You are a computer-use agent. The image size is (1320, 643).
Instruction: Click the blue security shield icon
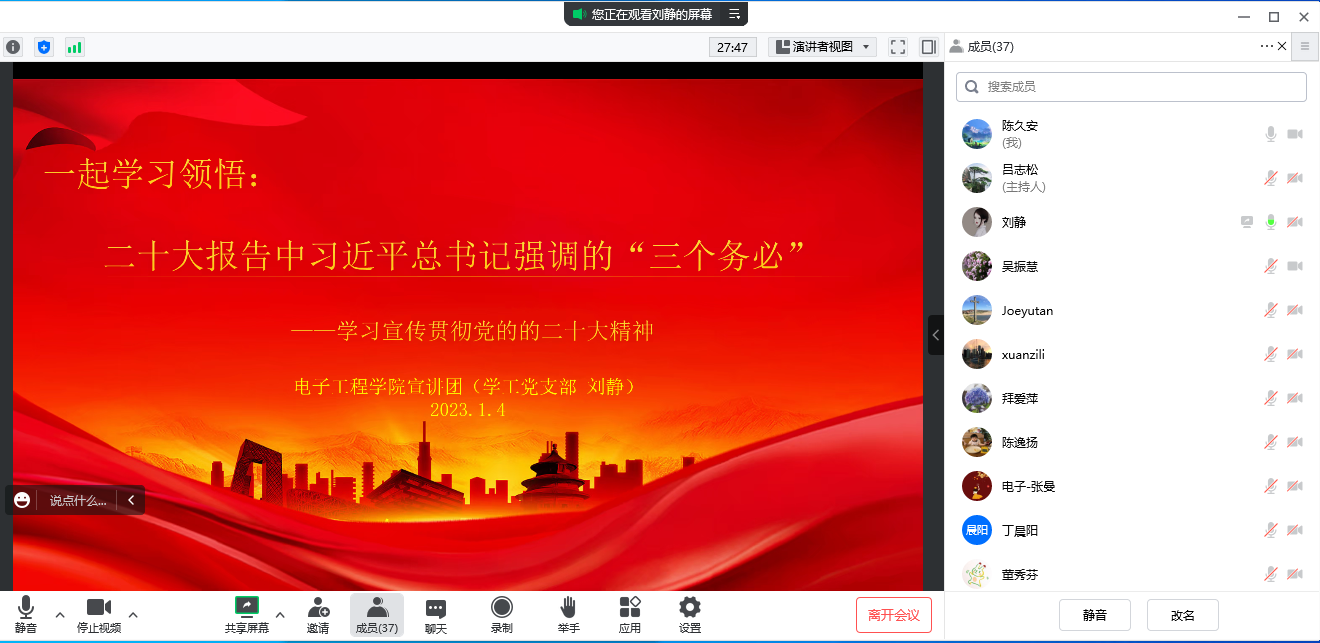click(44, 47)
